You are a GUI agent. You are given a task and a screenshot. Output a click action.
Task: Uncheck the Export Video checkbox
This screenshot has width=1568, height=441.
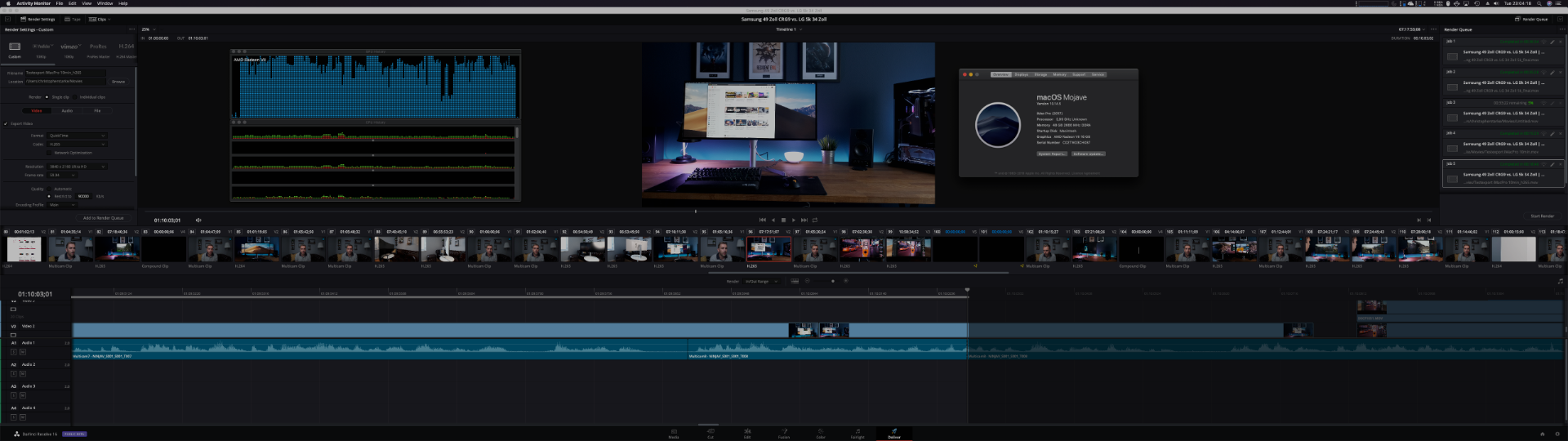pos(7,124)
